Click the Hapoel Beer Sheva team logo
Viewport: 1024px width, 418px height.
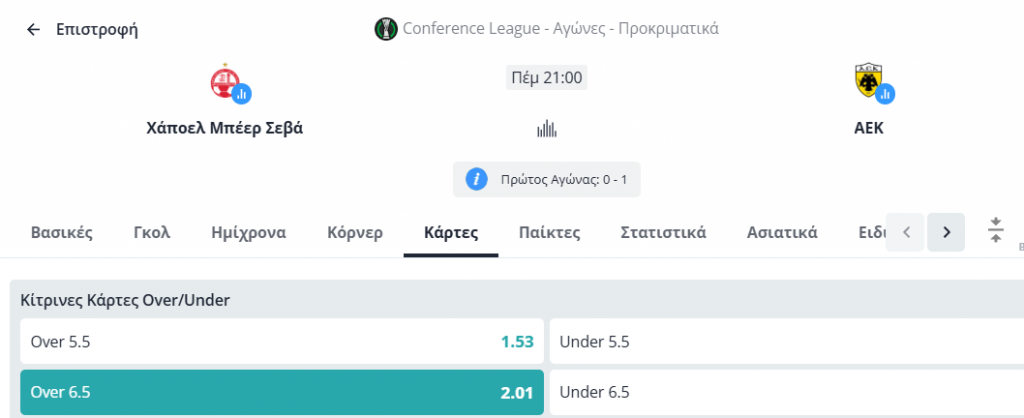point(225,82)
